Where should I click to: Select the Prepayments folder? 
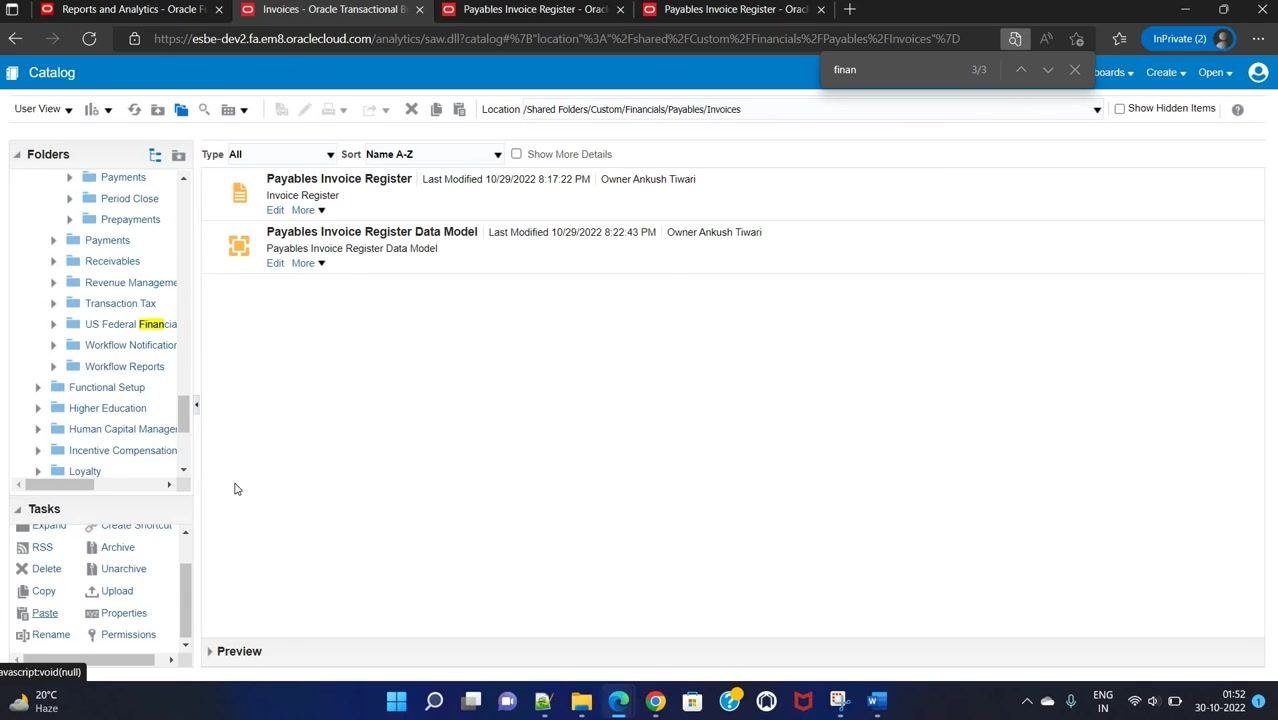tap(130, 220)
